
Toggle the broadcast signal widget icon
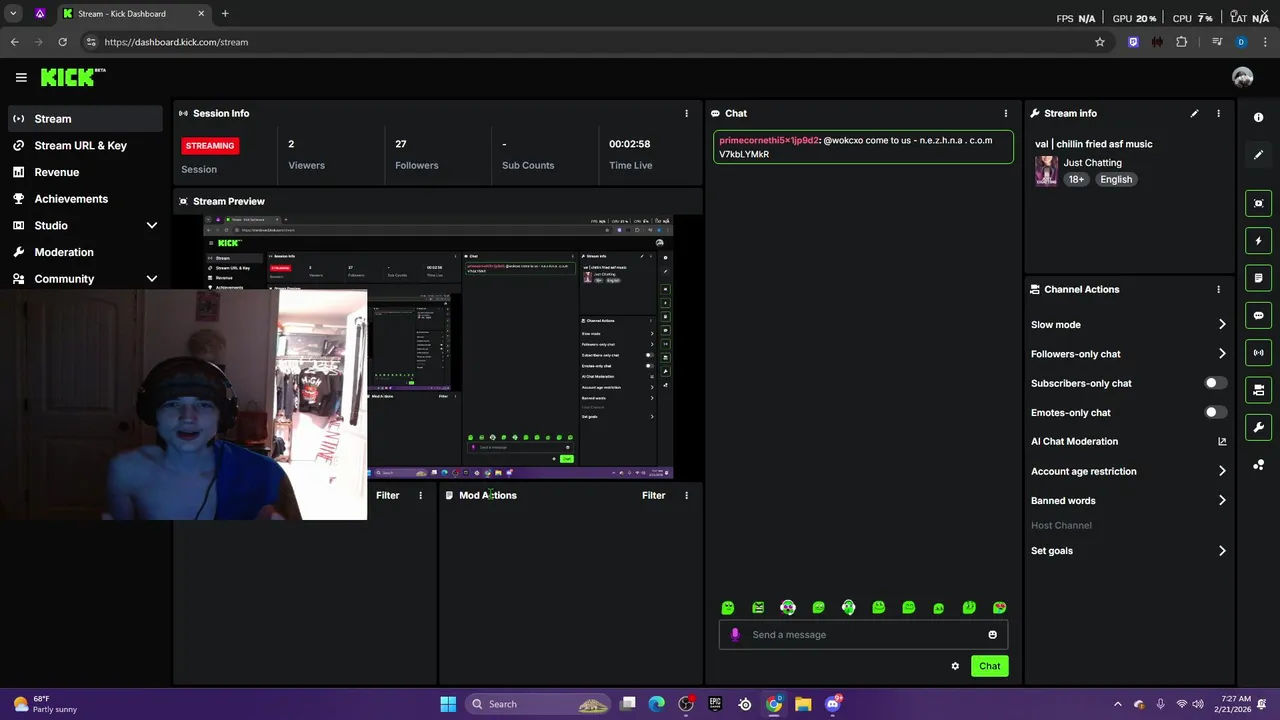click(1258, 352)
